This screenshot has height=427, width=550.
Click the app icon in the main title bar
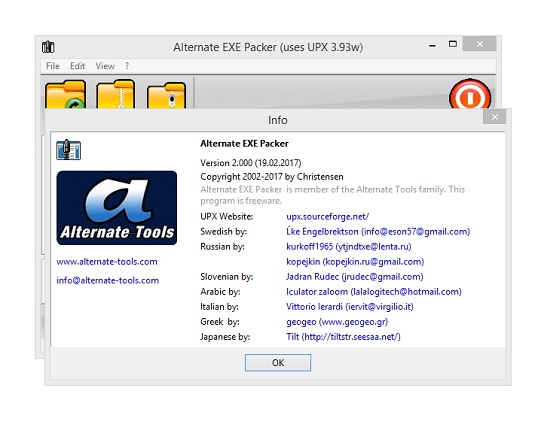click(48, 47)
